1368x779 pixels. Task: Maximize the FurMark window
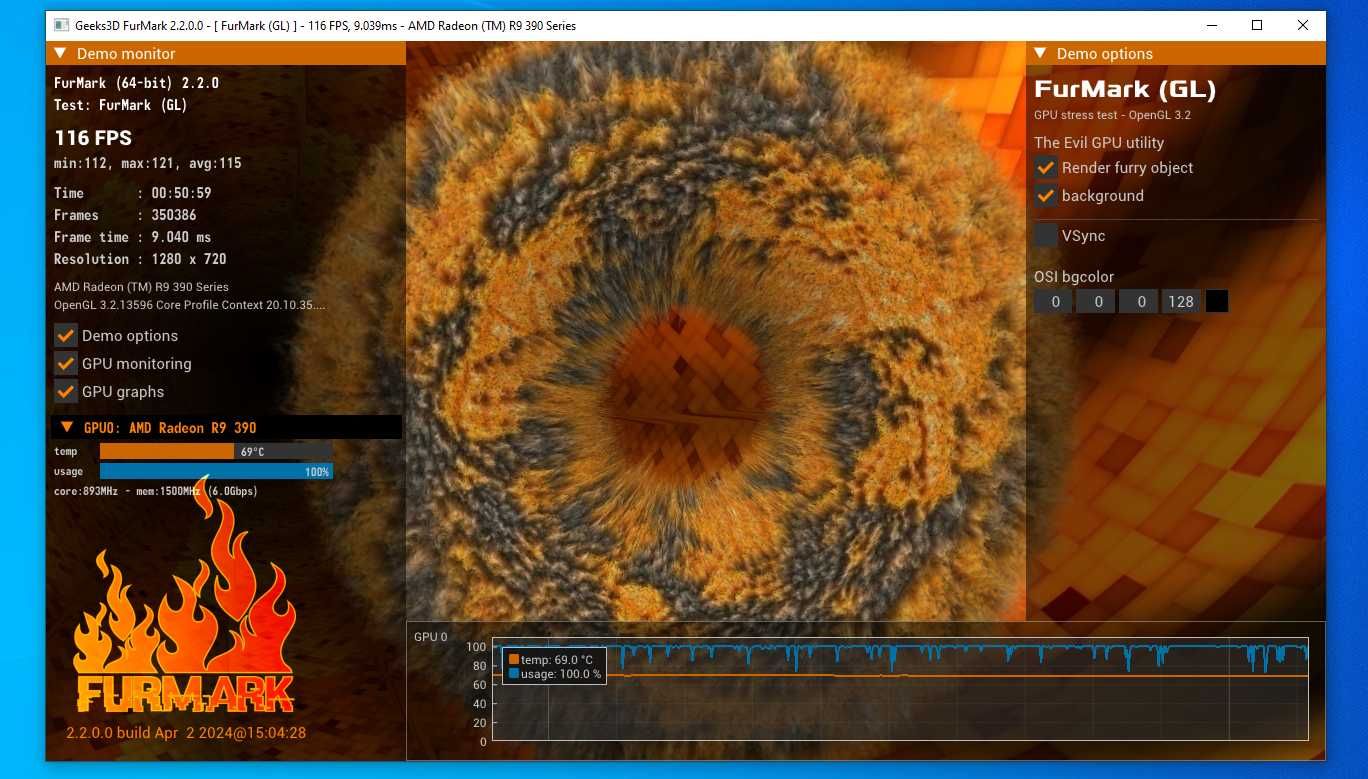click(1257, 25)
